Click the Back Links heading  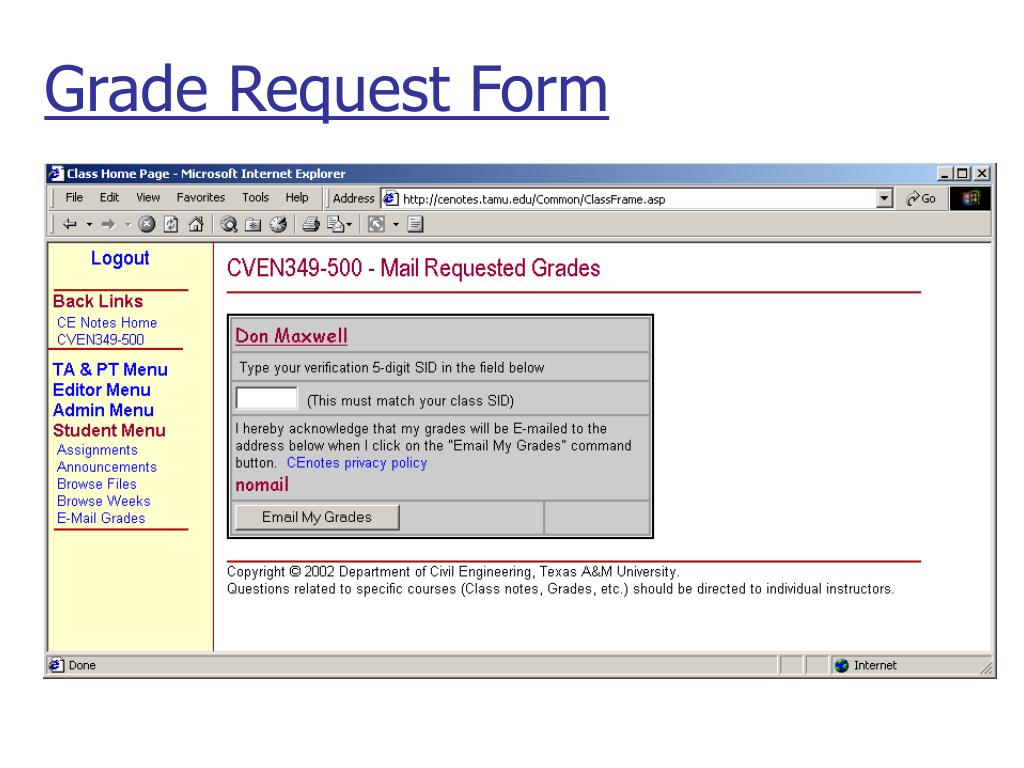click(x=98, y=301)
